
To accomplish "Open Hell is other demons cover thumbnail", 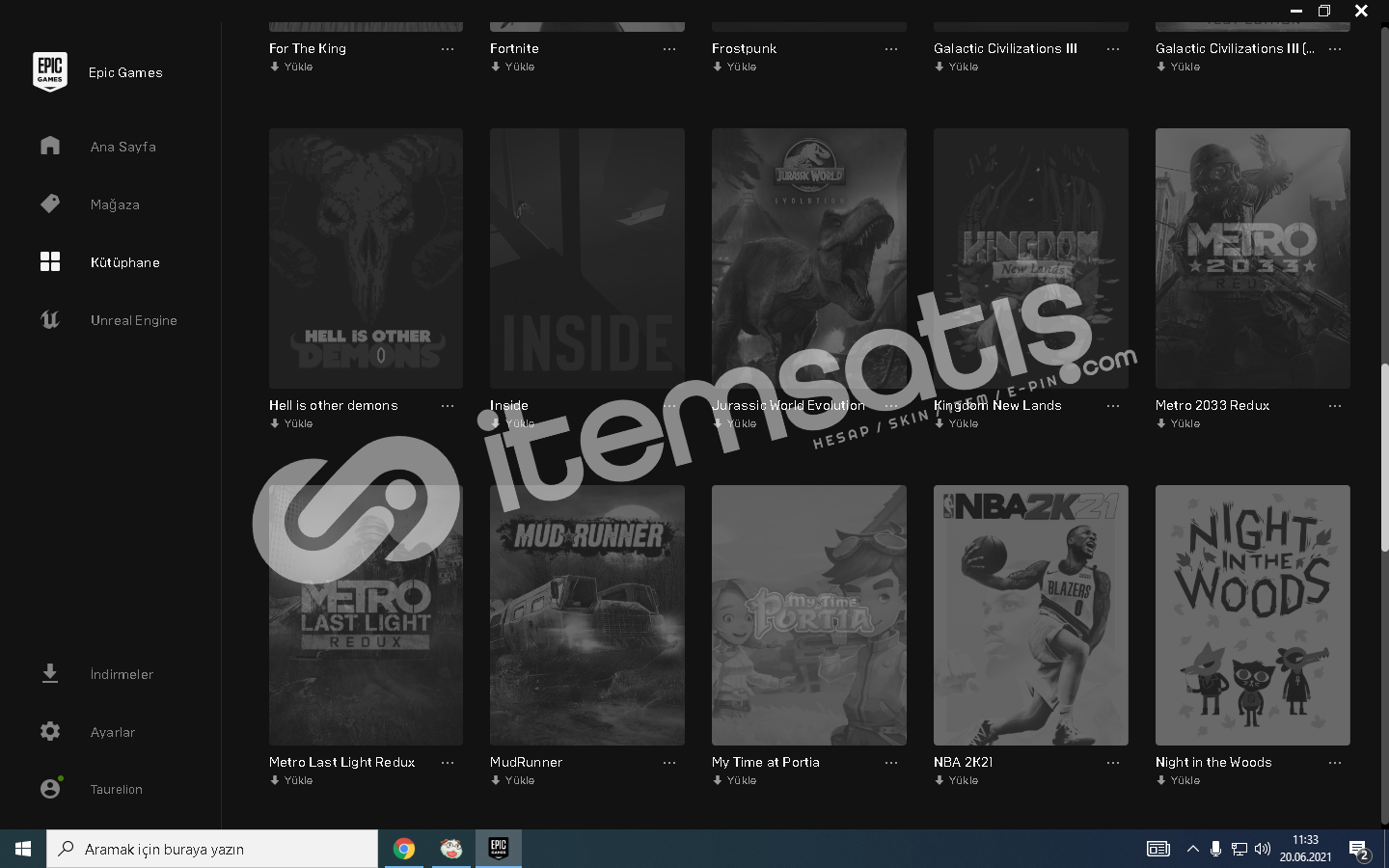I will [366, 258].
